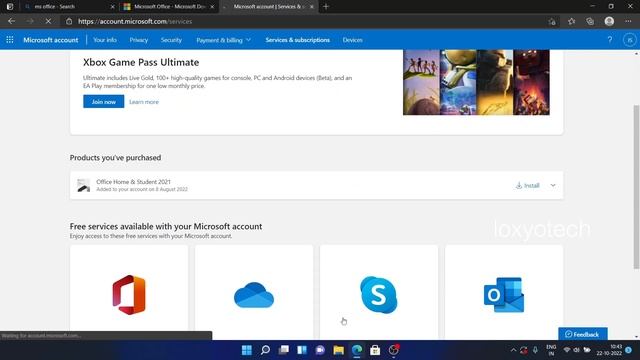Viewport: 640px width, 360px height.
Task: Close the Microsoft account browser tab
Action: point(311,7)
